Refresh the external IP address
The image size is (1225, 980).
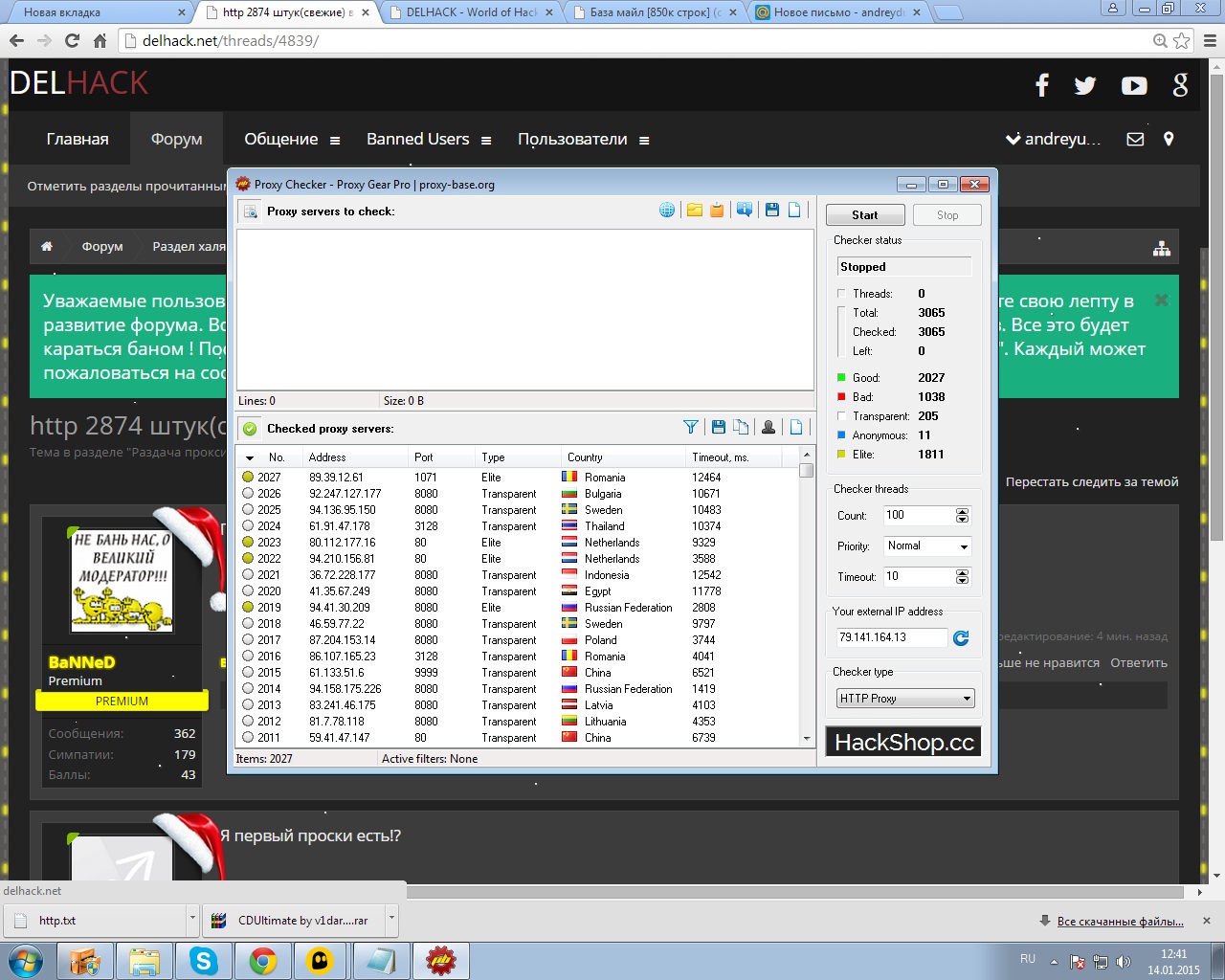click(961, 637)
